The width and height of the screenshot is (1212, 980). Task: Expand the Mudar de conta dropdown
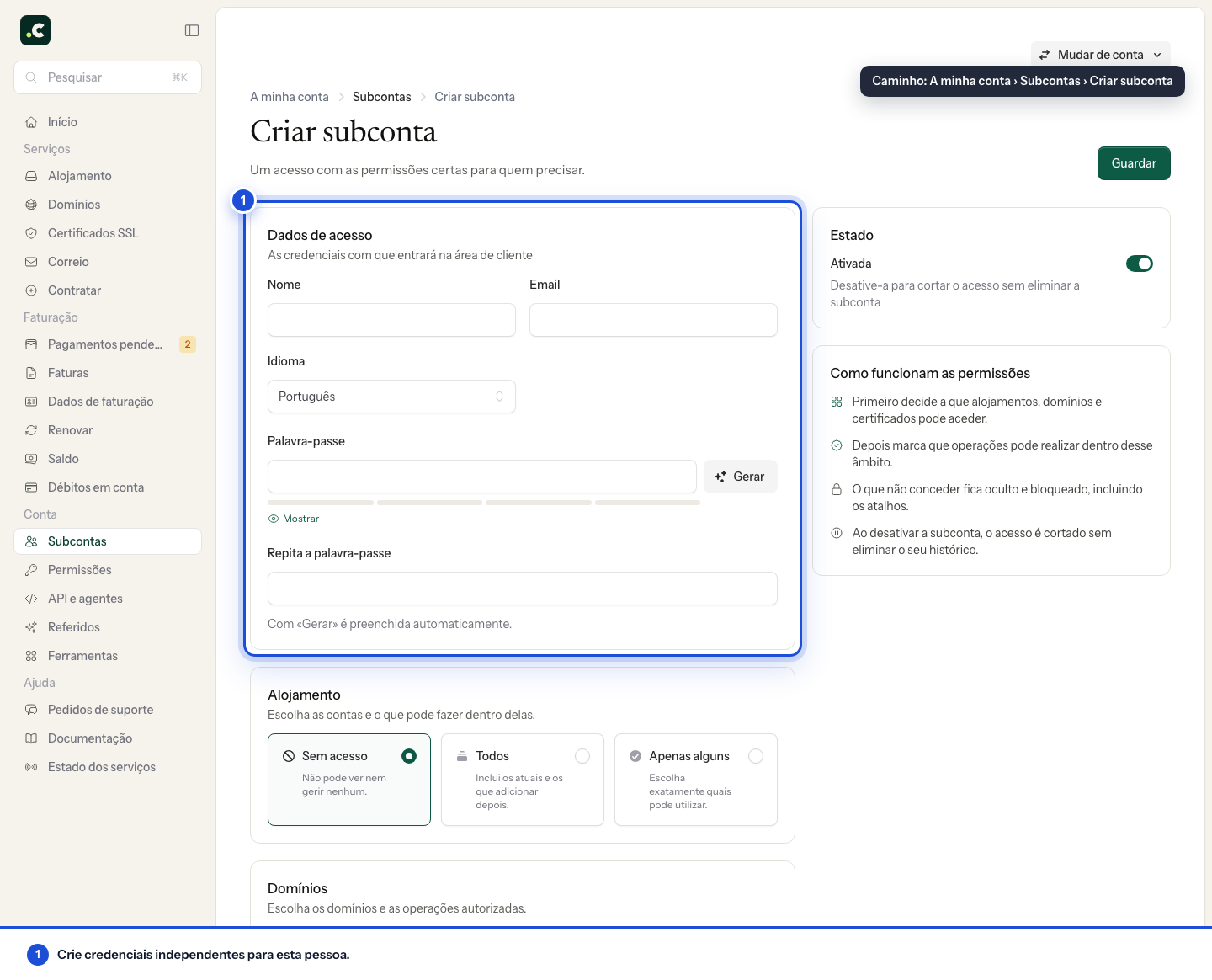tap(1101, 55)
